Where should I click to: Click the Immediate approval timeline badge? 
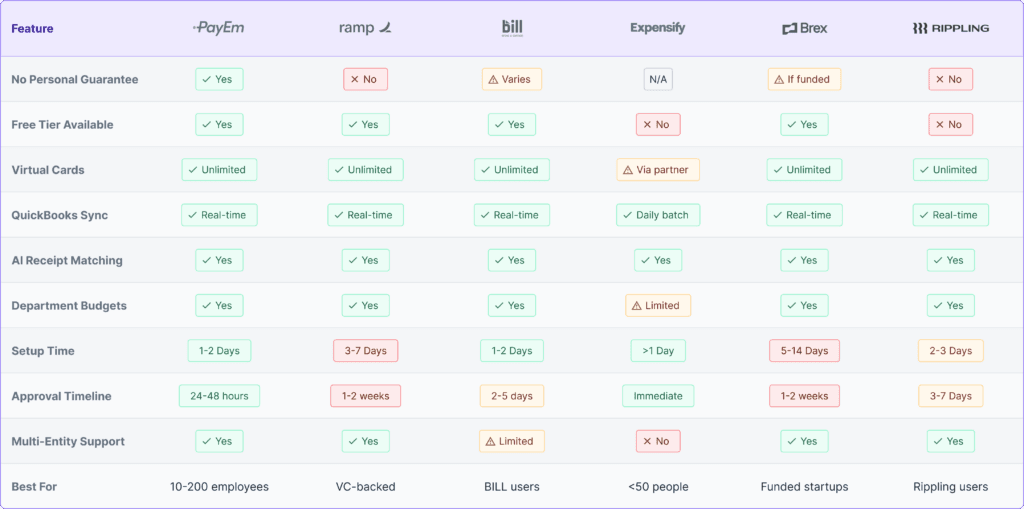(658, 396)
